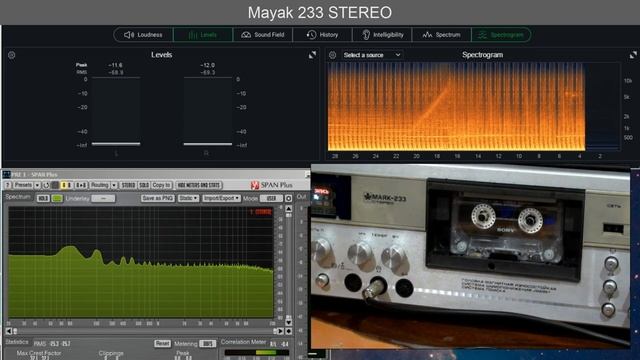
Task: Open Levels panel settings gear
Action: pyautogui.click(x=11, y=55)
